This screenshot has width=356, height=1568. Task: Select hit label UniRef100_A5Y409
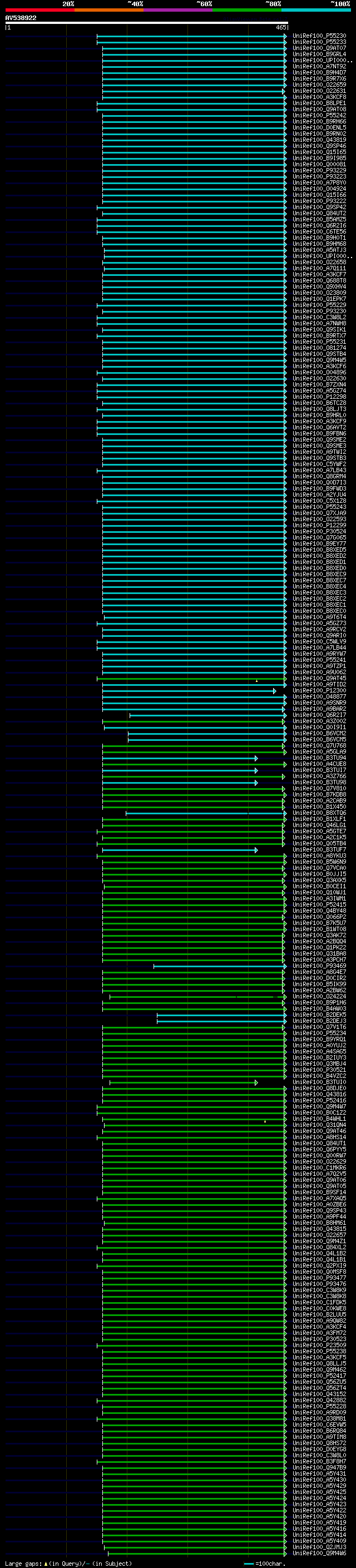pyautogui.click(x=319, y=1541)
